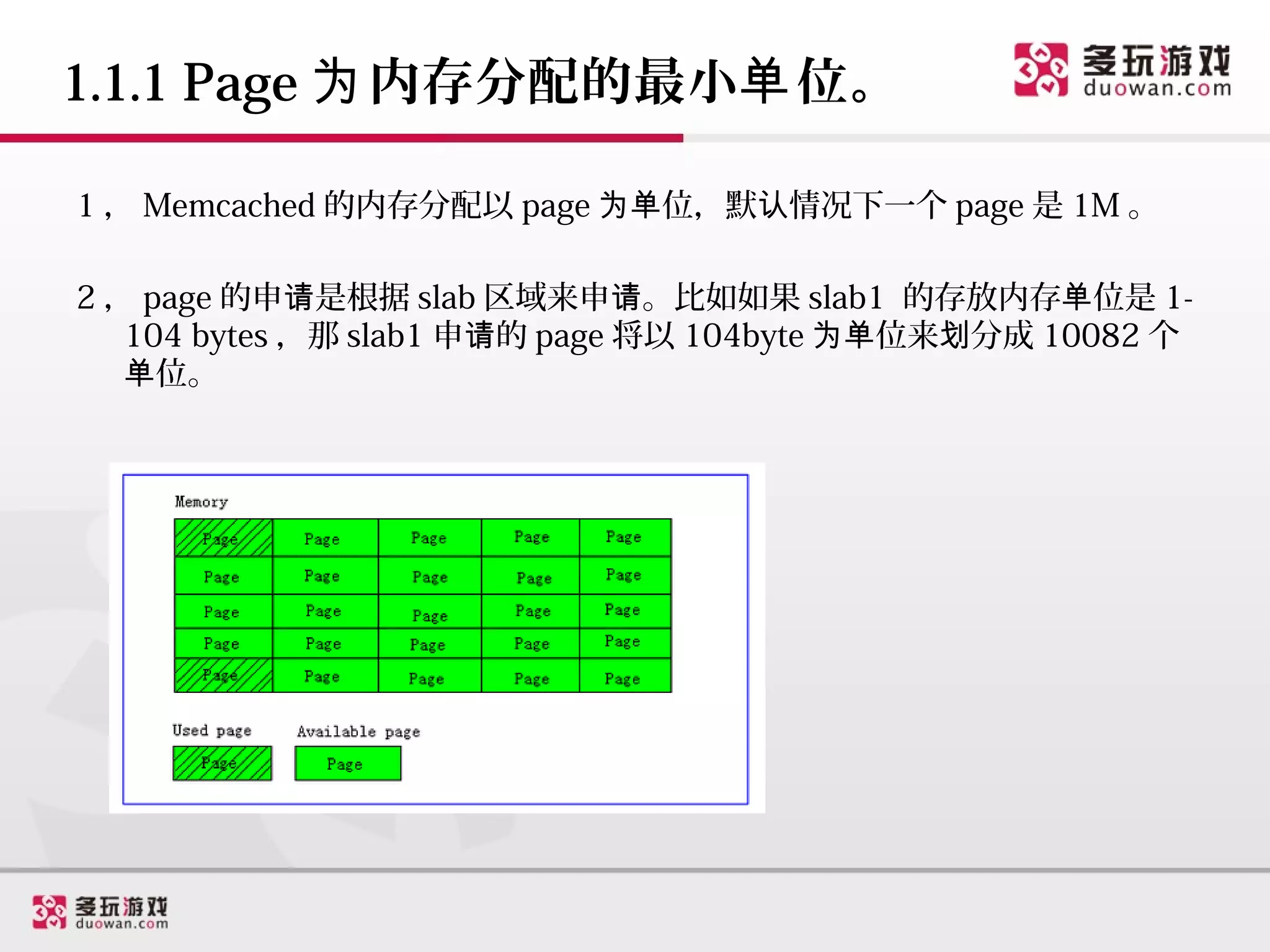Click the bullet number '2,' of the second point

(94, 297)
